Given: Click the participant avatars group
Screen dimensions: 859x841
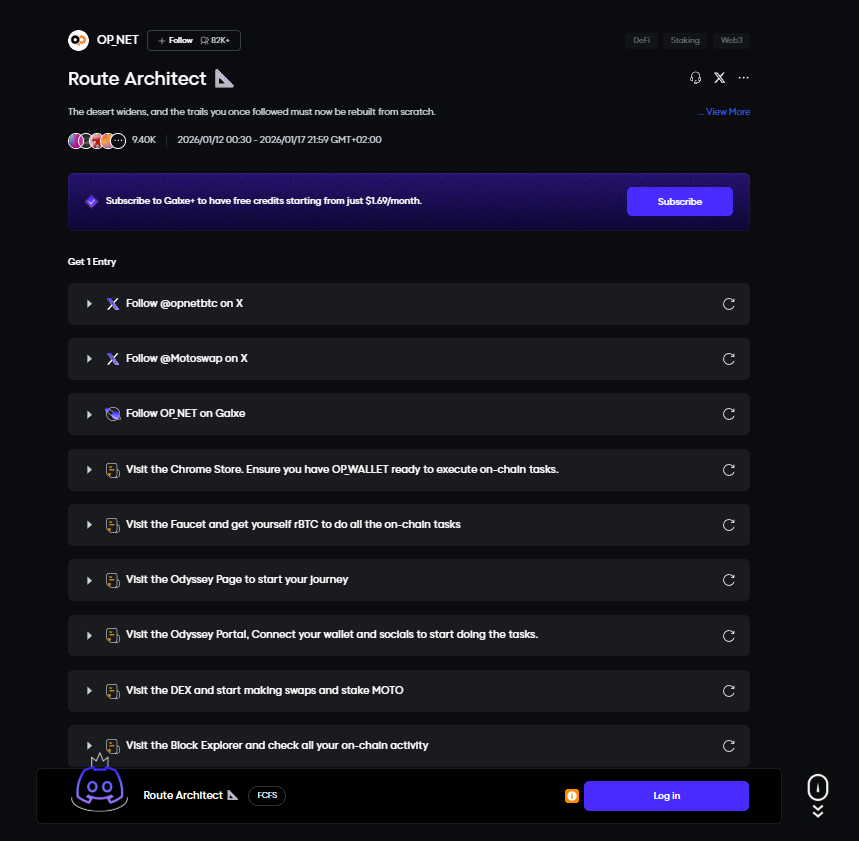Looking at the screenshot, I should coord(97,140).
